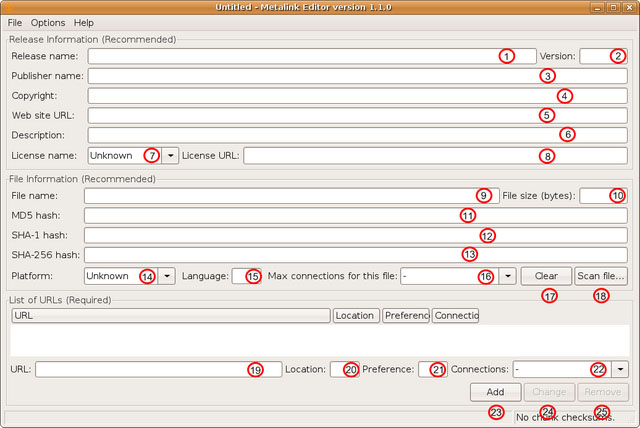
Task: Open the File menu
Action: coord(15,23)
